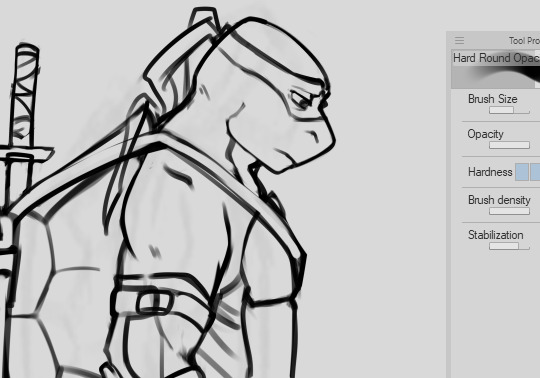The height and width of the screenshot is (378, 540).
Task: Adjust the Brush density slider
Action: tap(509, 211)
